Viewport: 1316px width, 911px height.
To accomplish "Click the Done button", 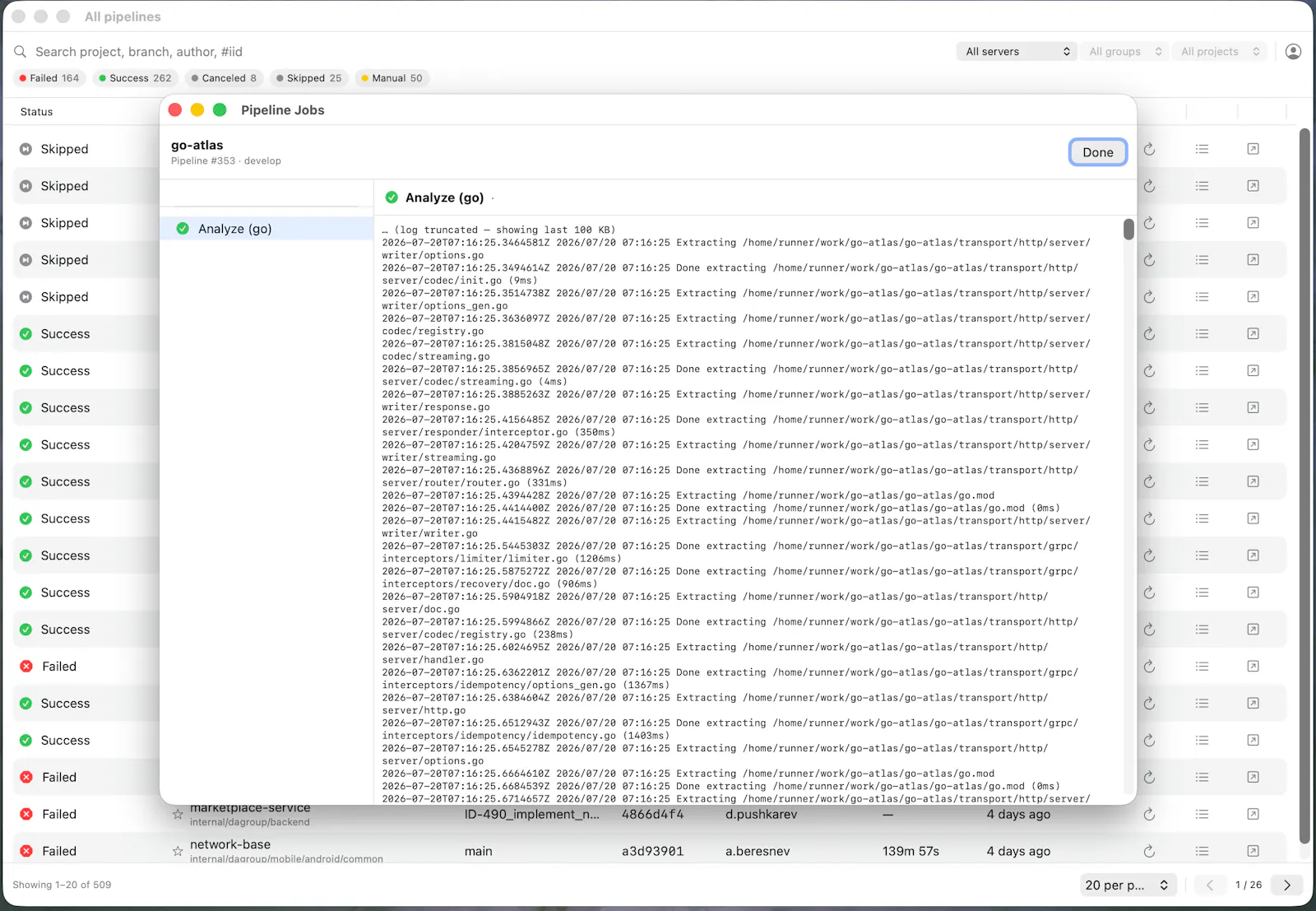I will click(x=1098, y=152).
